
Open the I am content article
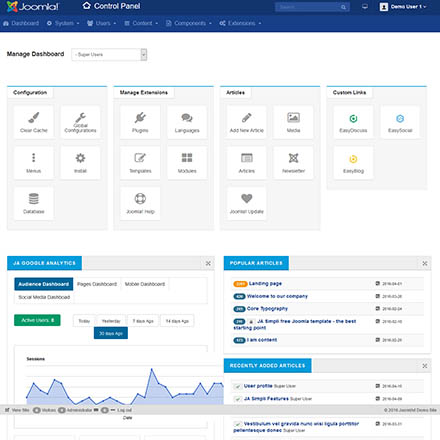[262, 340]
